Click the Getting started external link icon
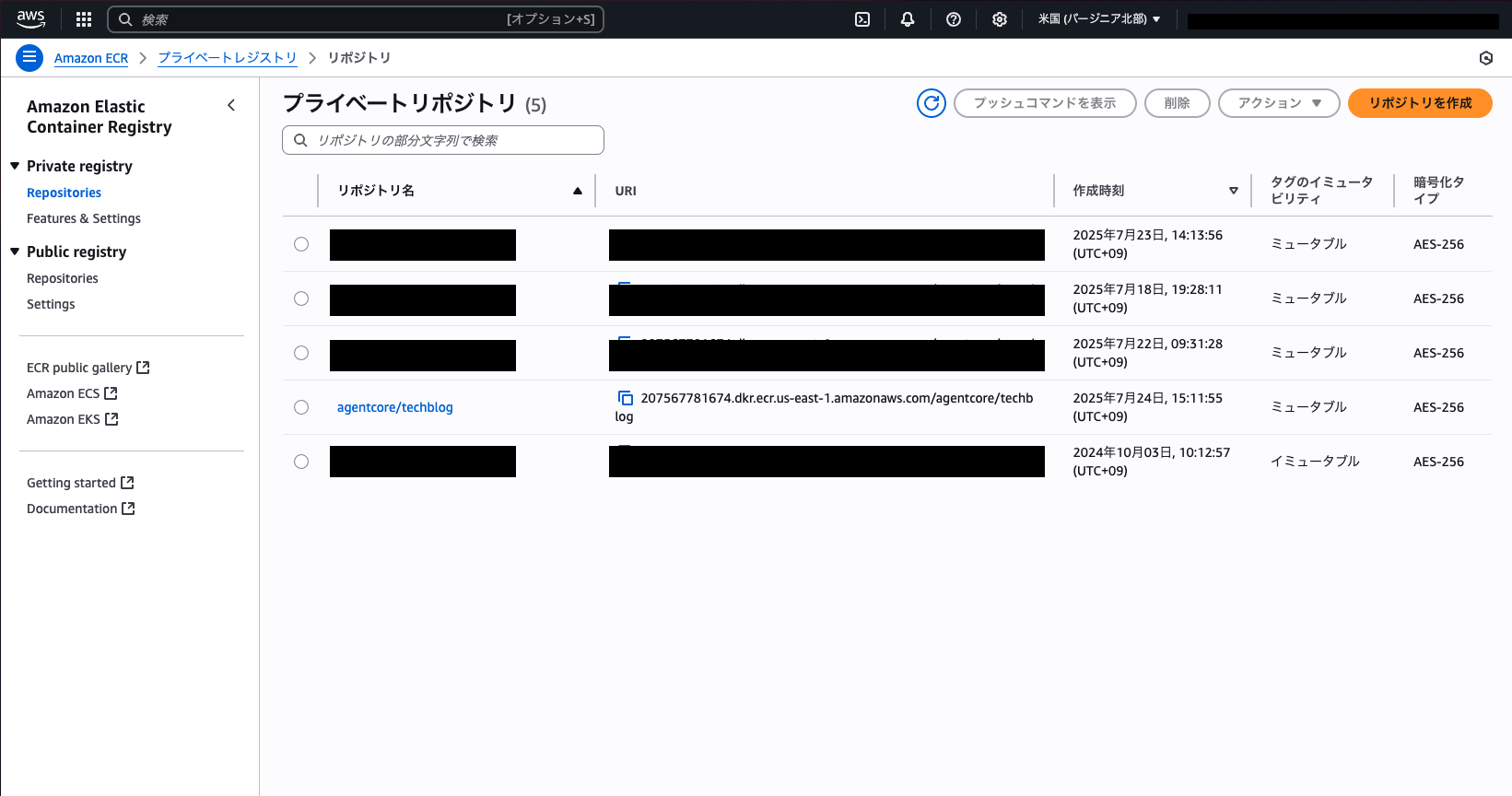 127,482
